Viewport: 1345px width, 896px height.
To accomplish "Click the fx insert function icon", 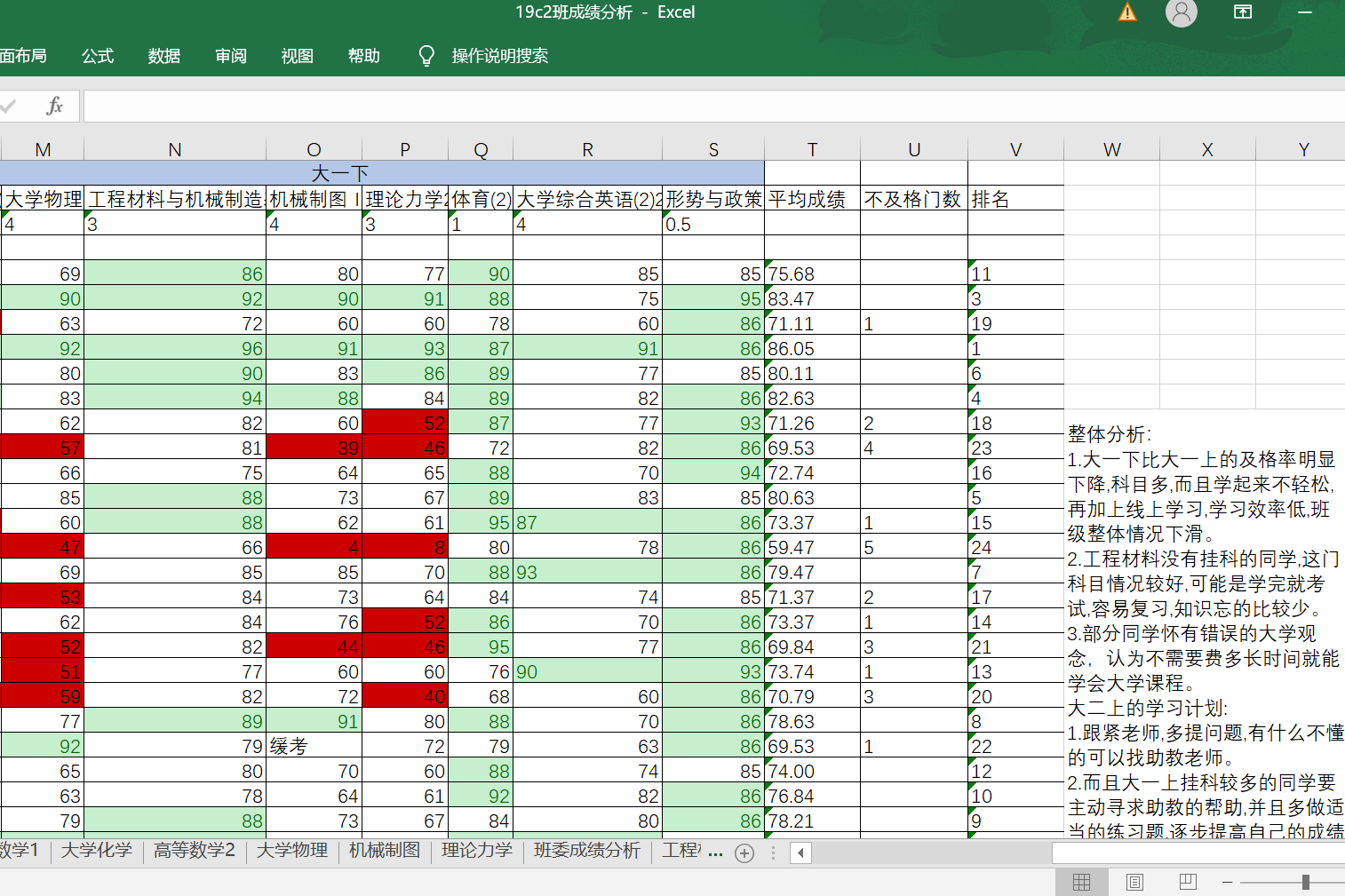I will click(54, 107).
